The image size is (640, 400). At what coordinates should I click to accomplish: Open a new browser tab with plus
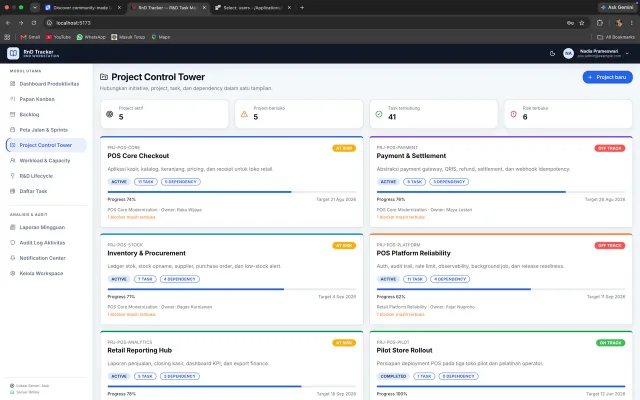[302, 7]
